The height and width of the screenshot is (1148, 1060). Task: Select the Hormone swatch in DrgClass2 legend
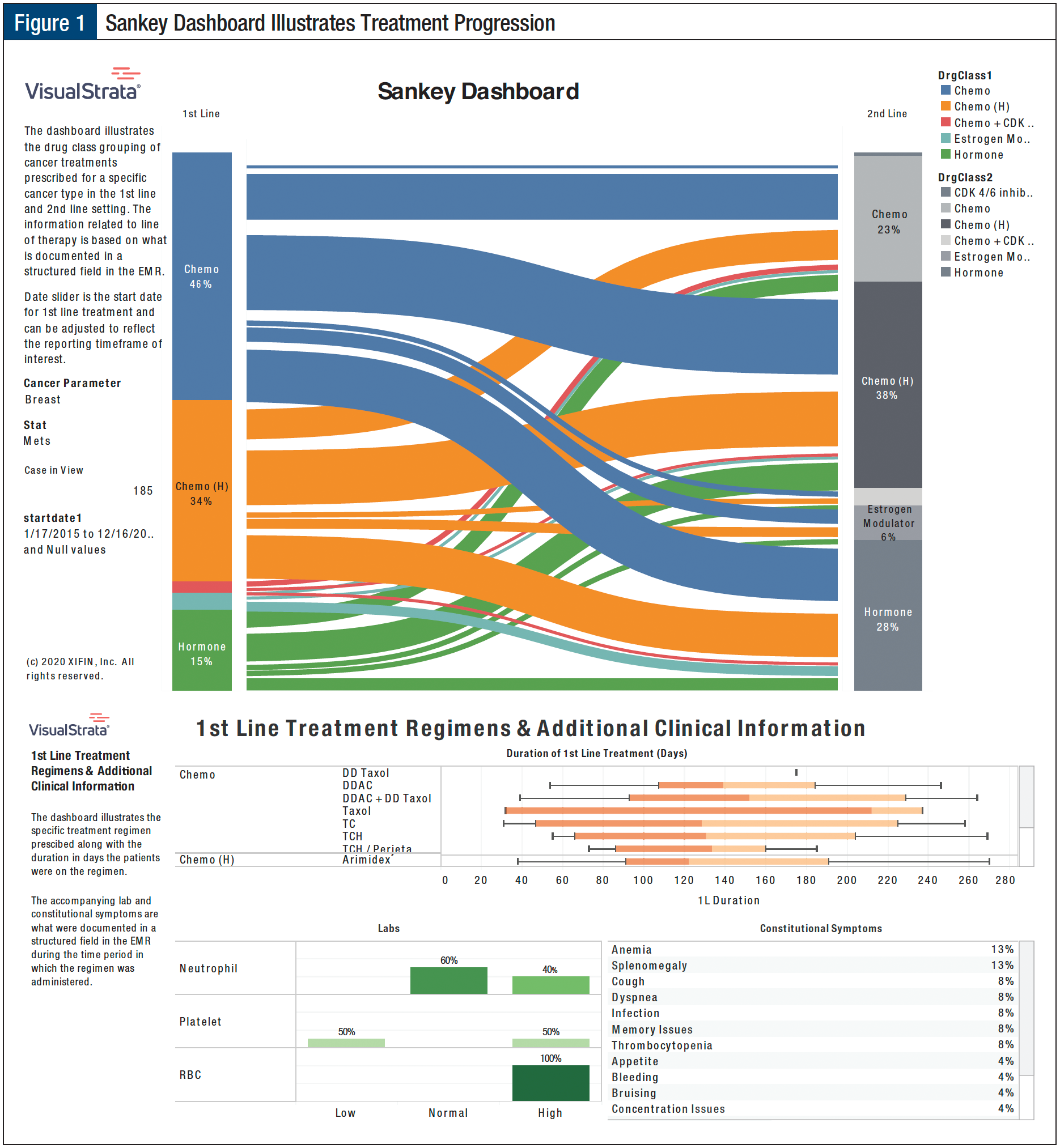point(946,273)
